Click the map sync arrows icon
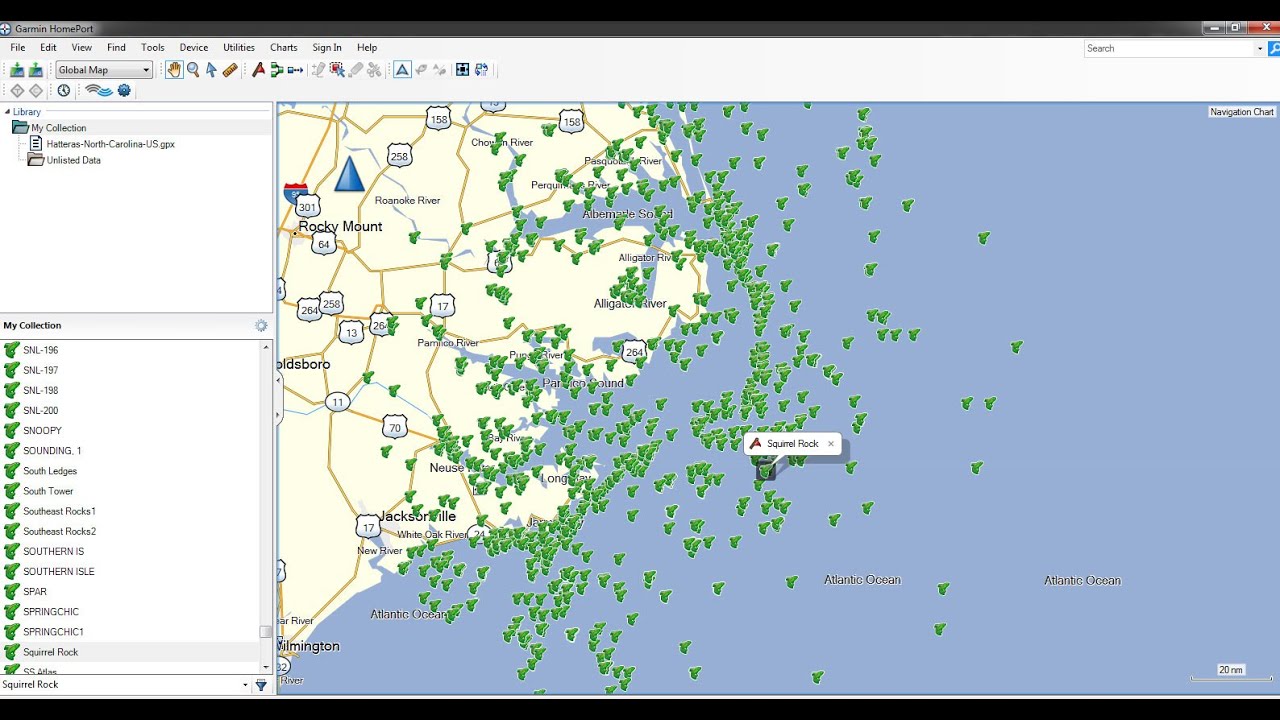The image size is (1280, 720). point(481,70)
